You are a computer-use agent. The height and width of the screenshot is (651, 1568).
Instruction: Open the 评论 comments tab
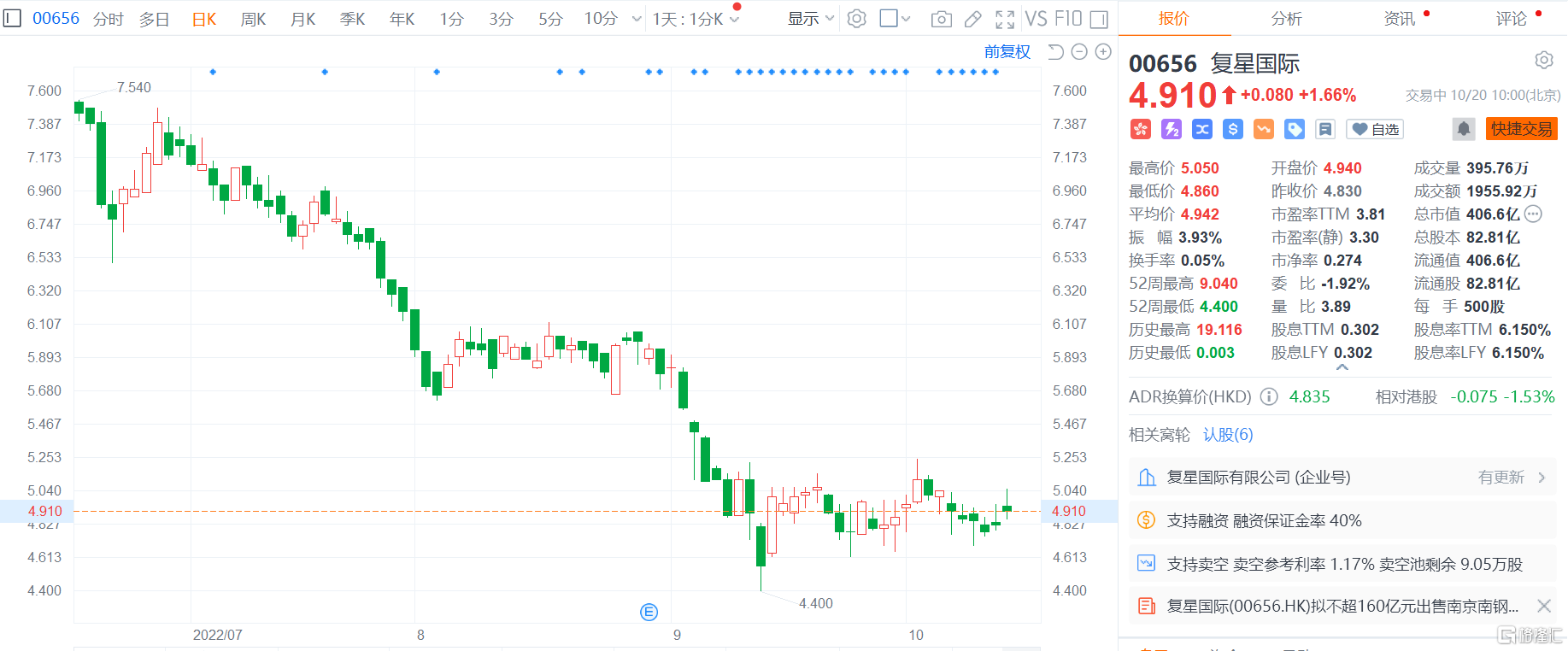click(1512, 18)
